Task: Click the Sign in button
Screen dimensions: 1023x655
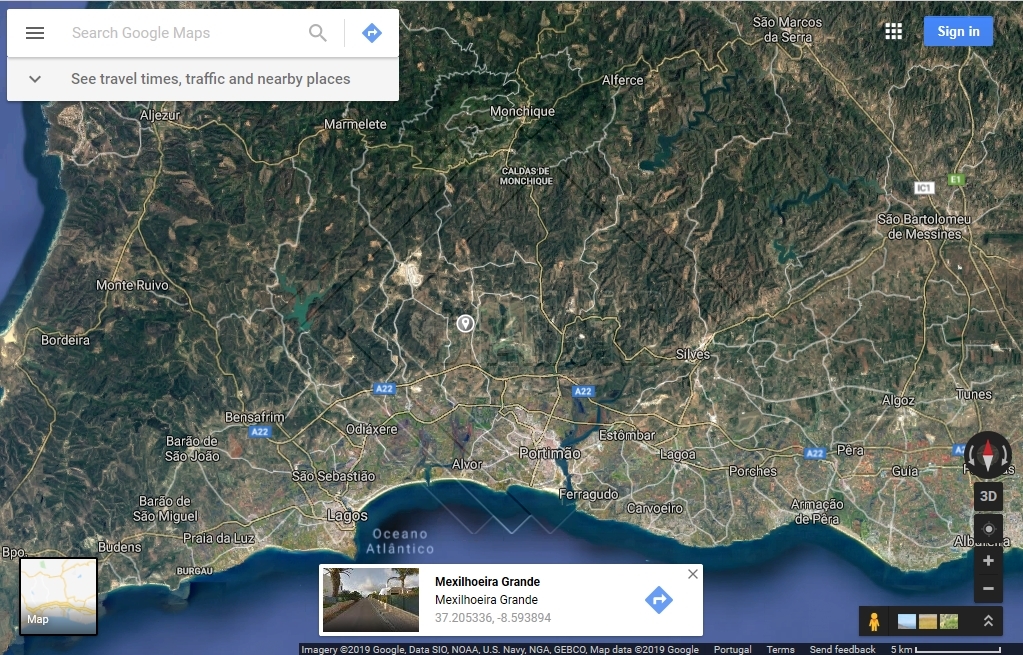Action: click(957, 31)
